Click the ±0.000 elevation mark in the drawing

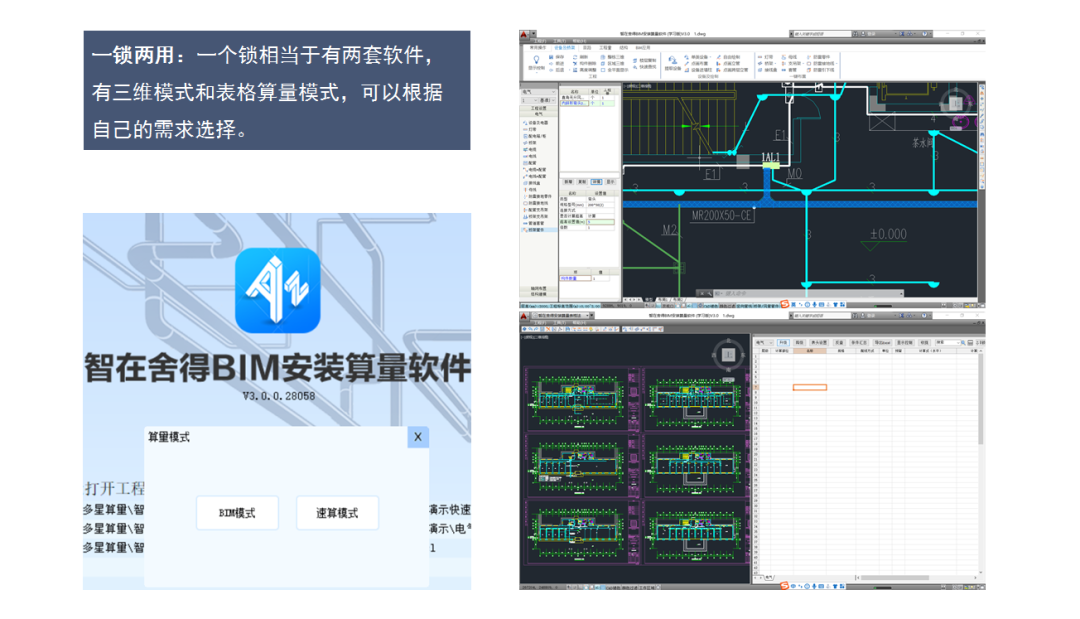tap(888, 234)
